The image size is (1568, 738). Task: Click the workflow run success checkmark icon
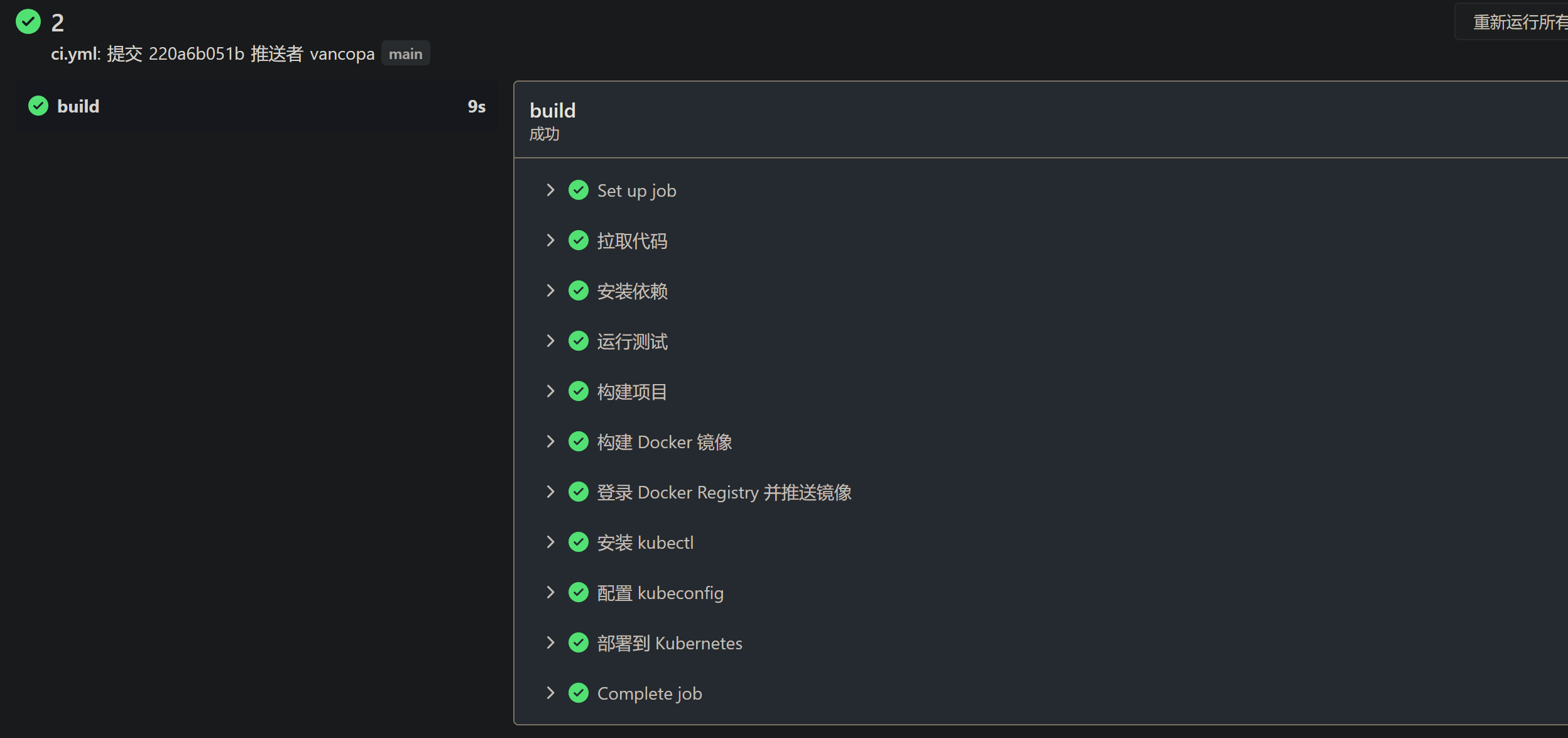(28, 21)
